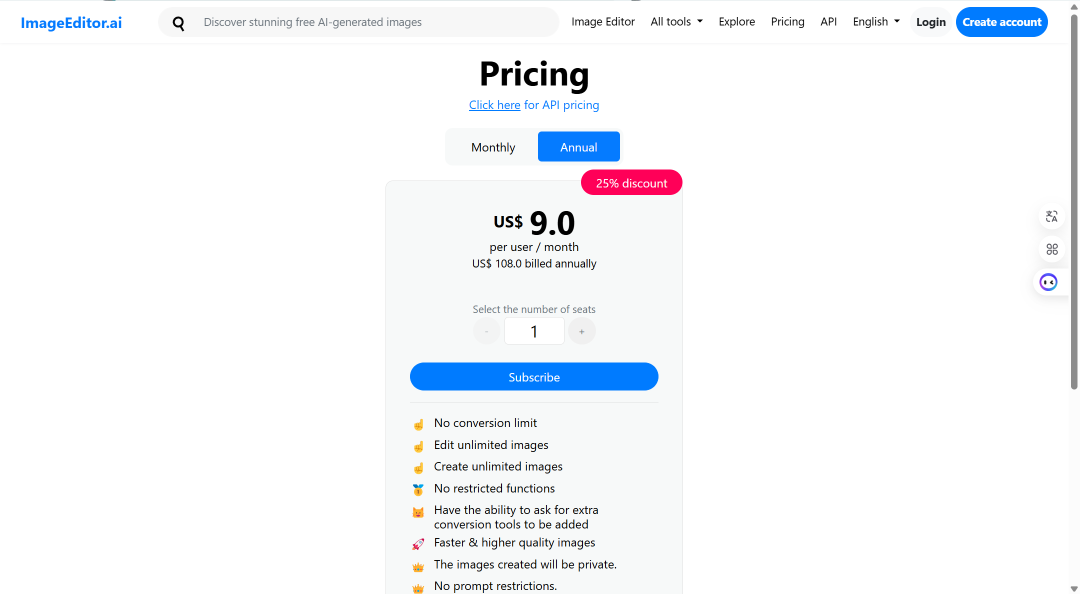The width and height of the screenshot is (1080, 594).
Task: Expand the All tools dropdown
Action: [676, 22]
